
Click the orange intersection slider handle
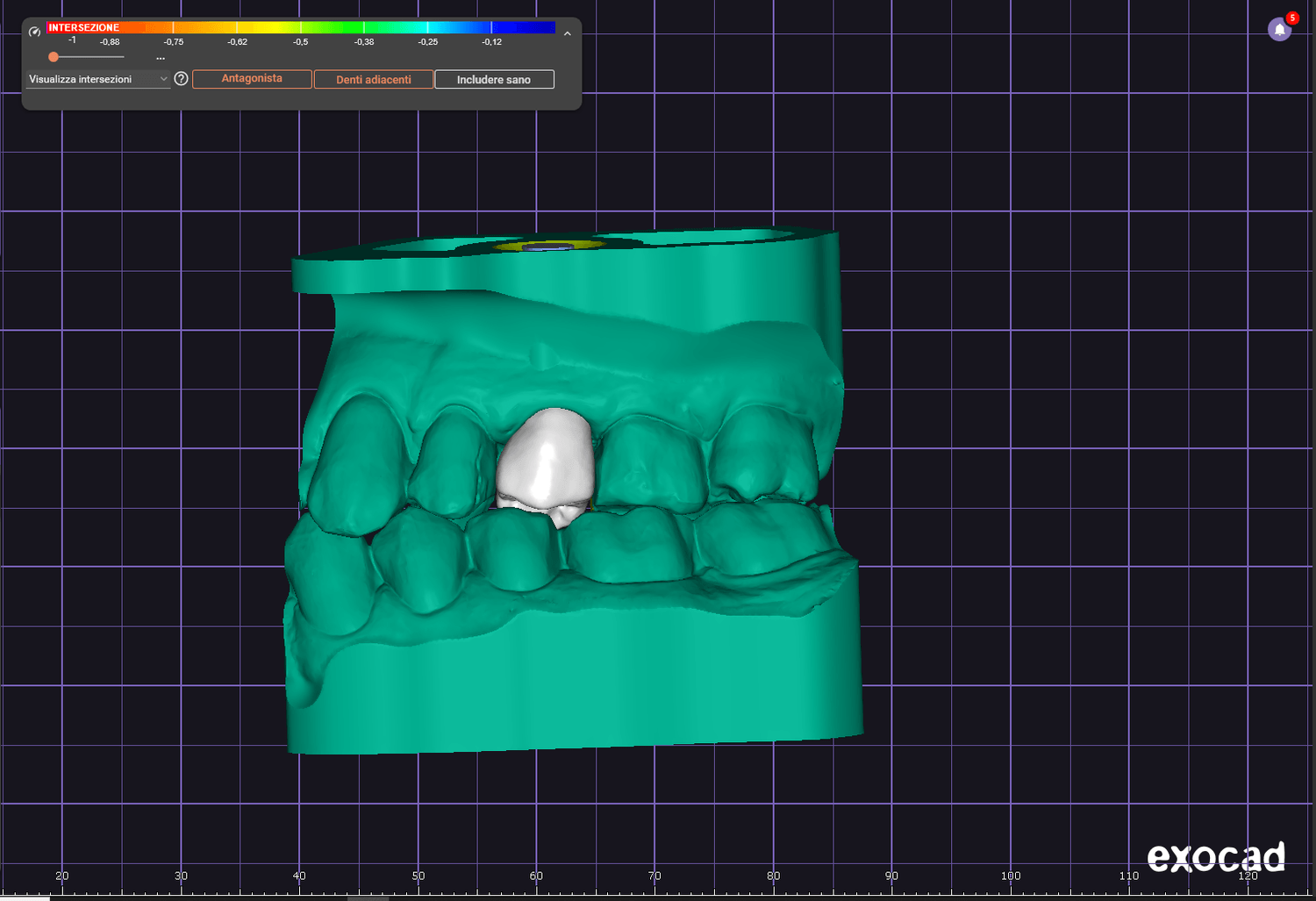coord(54,57)
